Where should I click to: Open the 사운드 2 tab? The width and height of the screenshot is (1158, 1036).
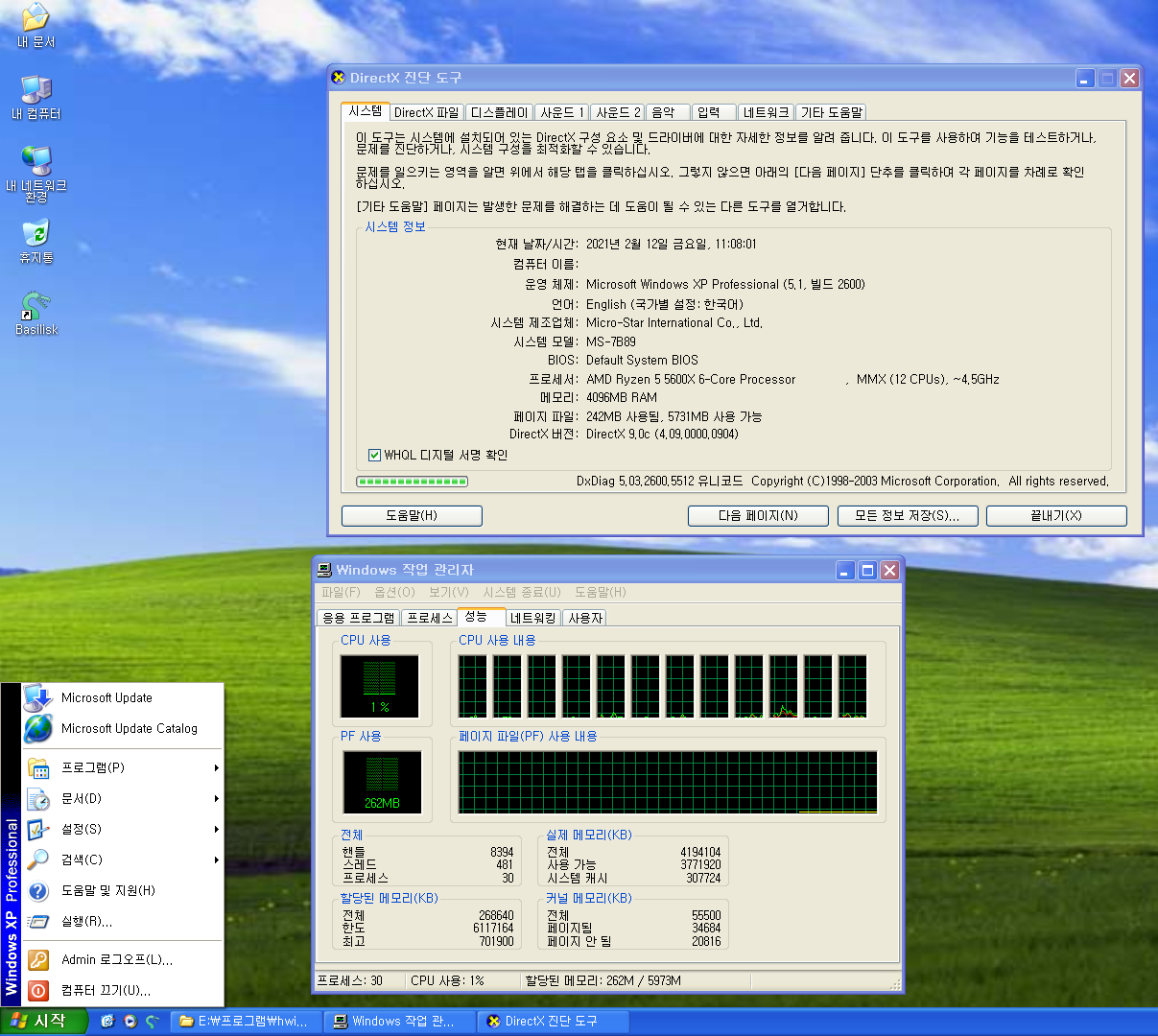coord(618,112)
